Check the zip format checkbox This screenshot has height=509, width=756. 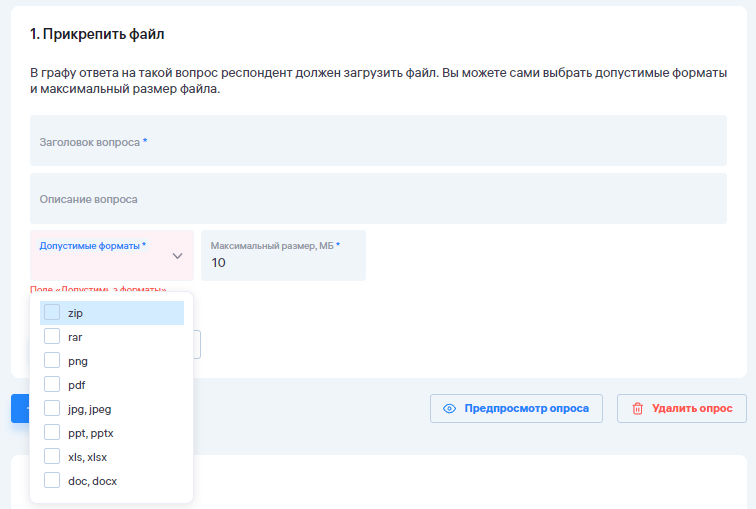coord(52,313)
